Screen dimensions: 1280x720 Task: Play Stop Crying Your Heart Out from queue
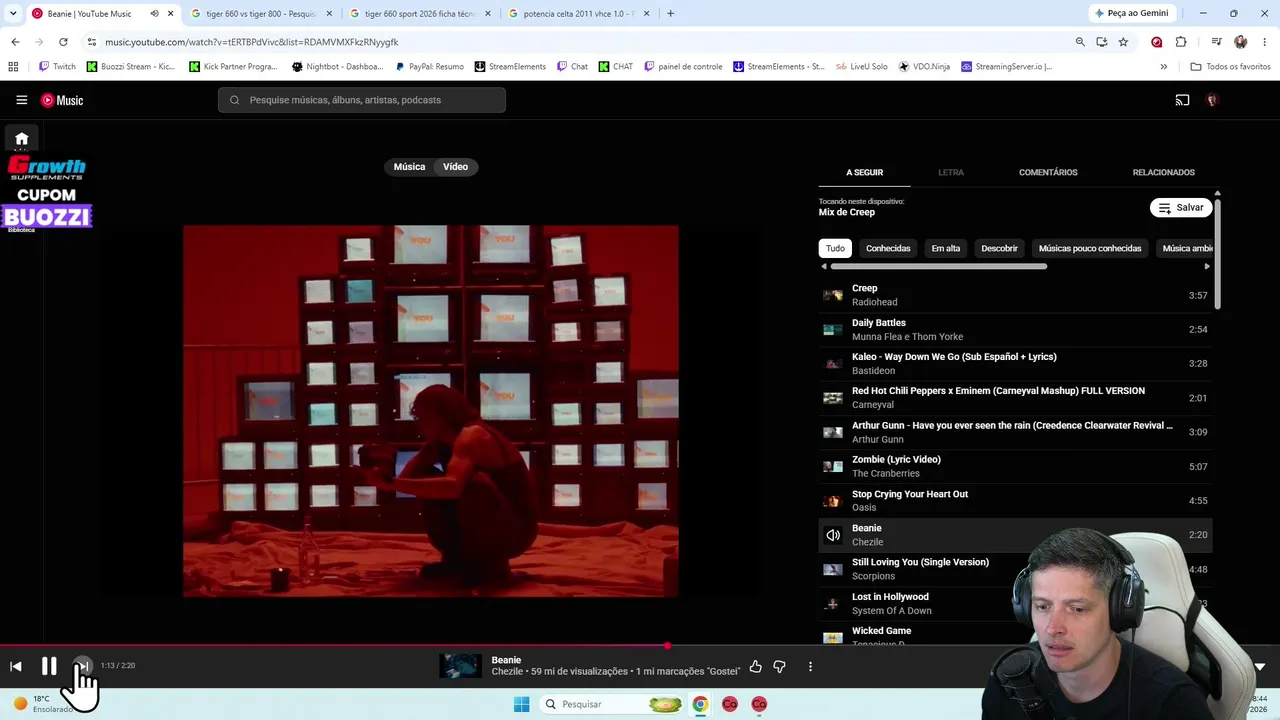(1015, 501)
